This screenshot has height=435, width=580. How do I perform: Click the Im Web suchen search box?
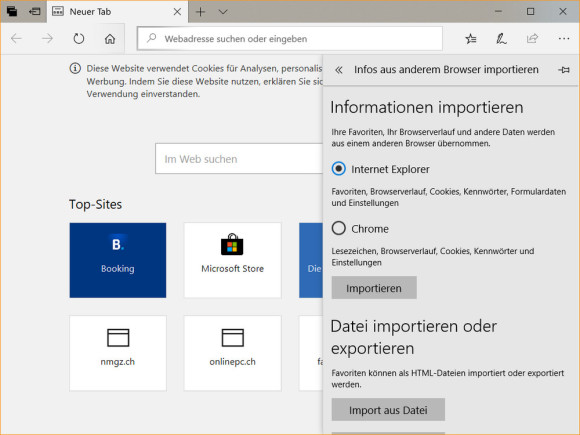pos(239,159)
